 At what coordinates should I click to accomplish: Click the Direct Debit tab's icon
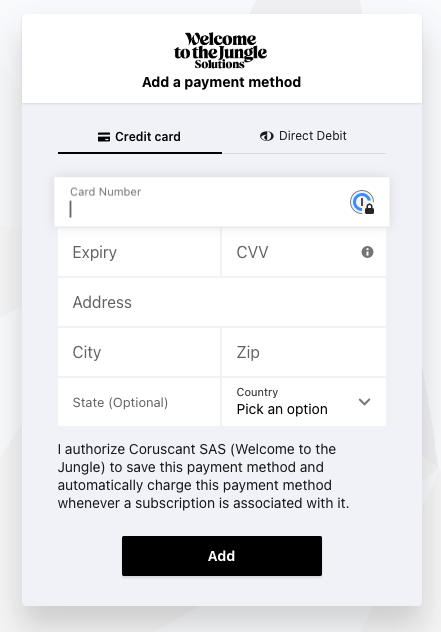(x=266, y=136)
